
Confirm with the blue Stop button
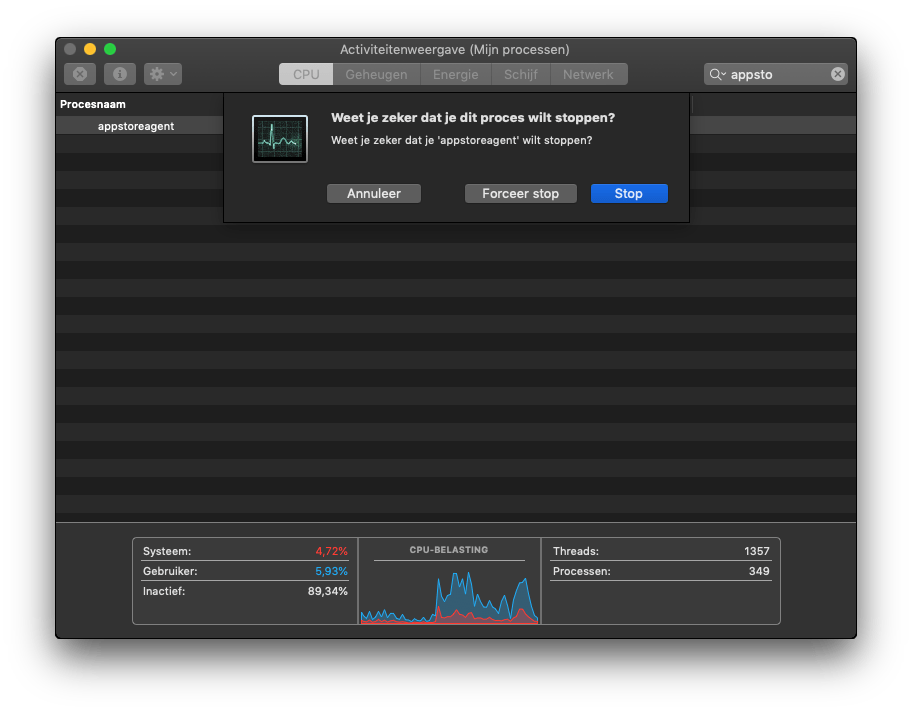click(628, 193)
